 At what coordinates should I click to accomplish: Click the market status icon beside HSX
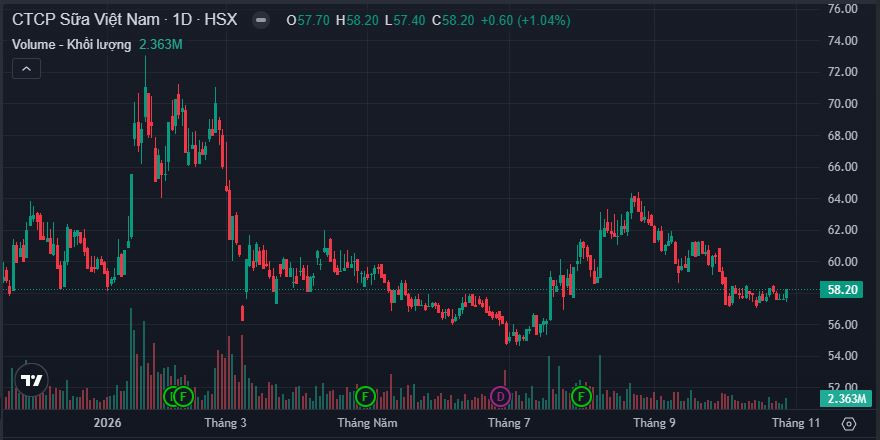click(x=260, y=21)
